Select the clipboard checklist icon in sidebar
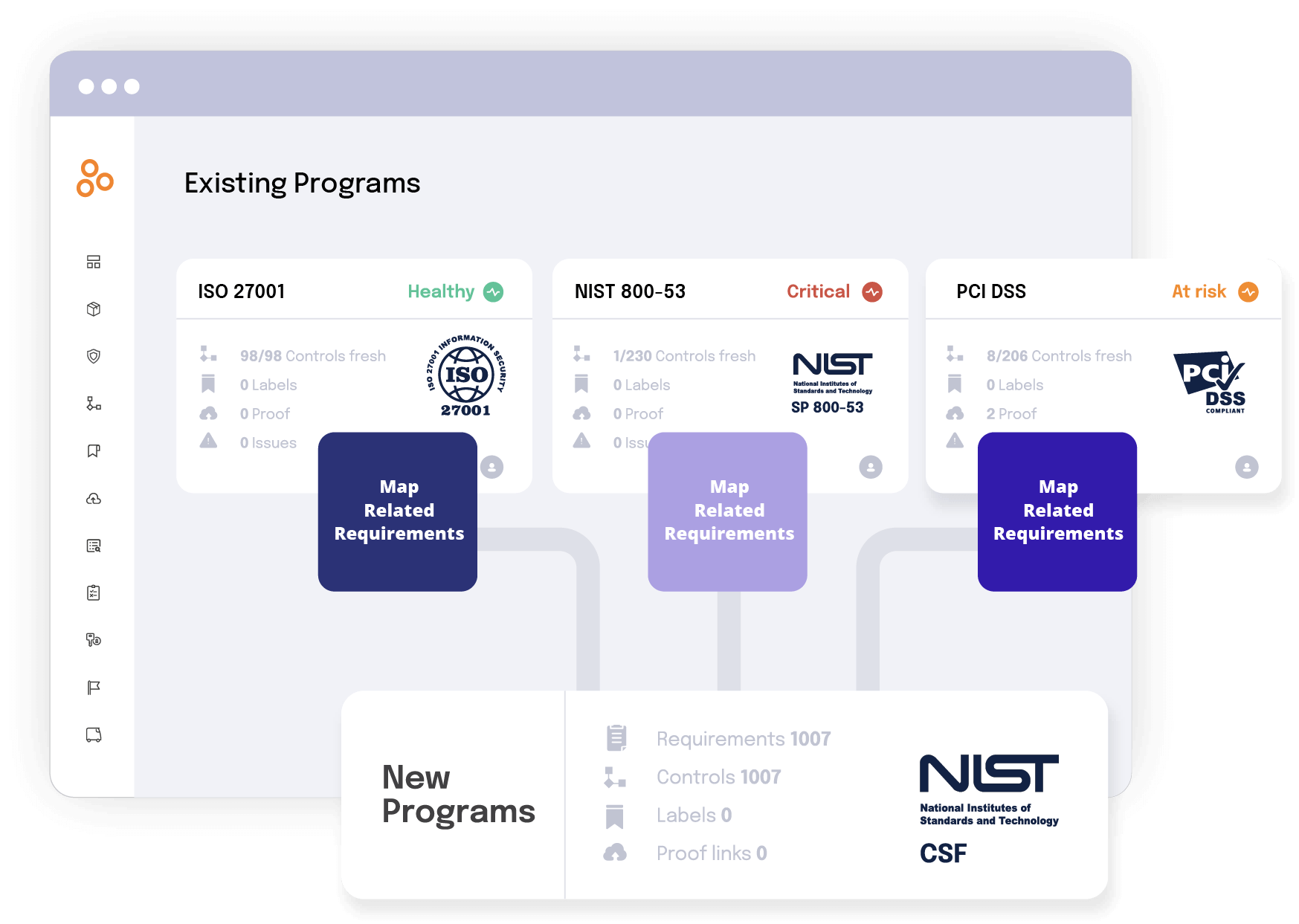 (x=94, y=592)
